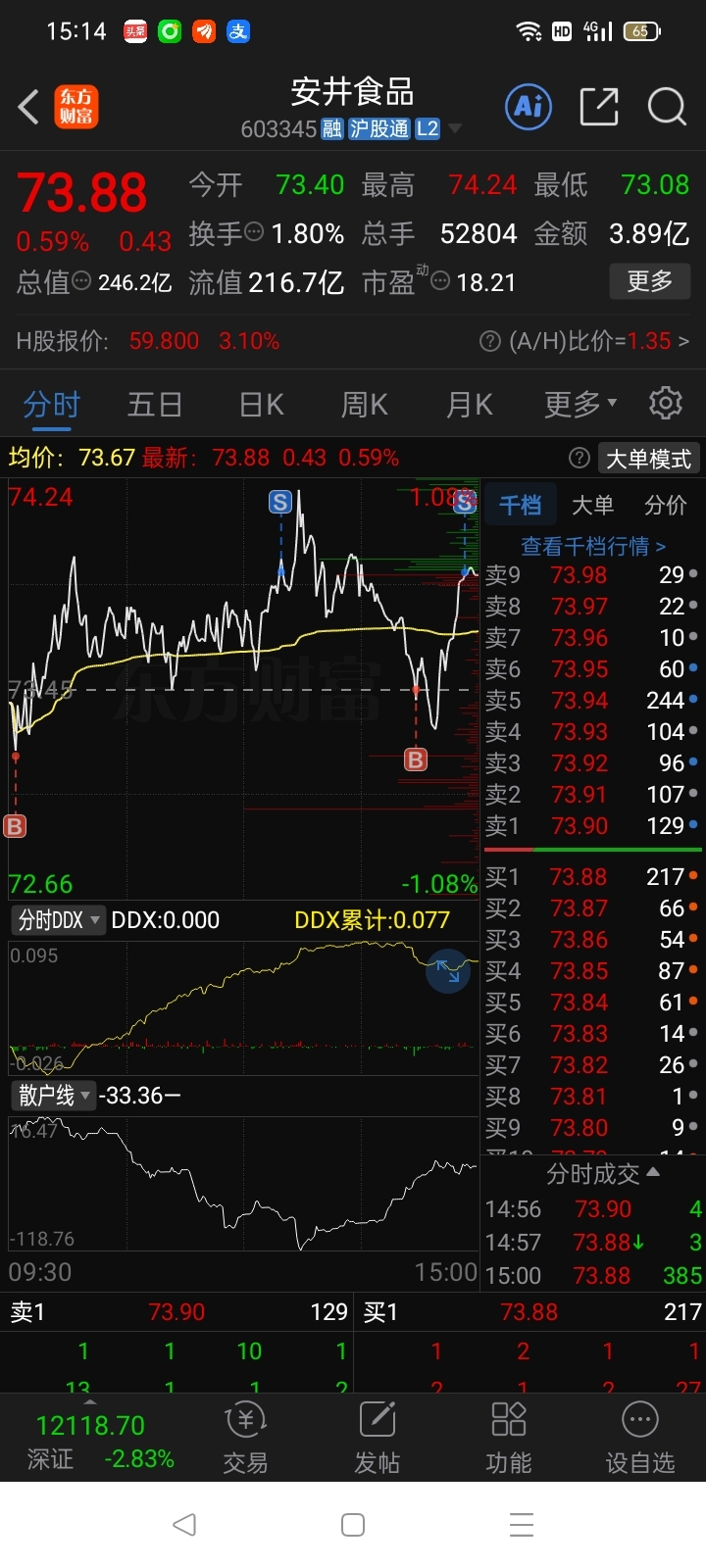Select 大单 tab
This screenshot has width=706, height=1568.
click(x=592, y=505)
